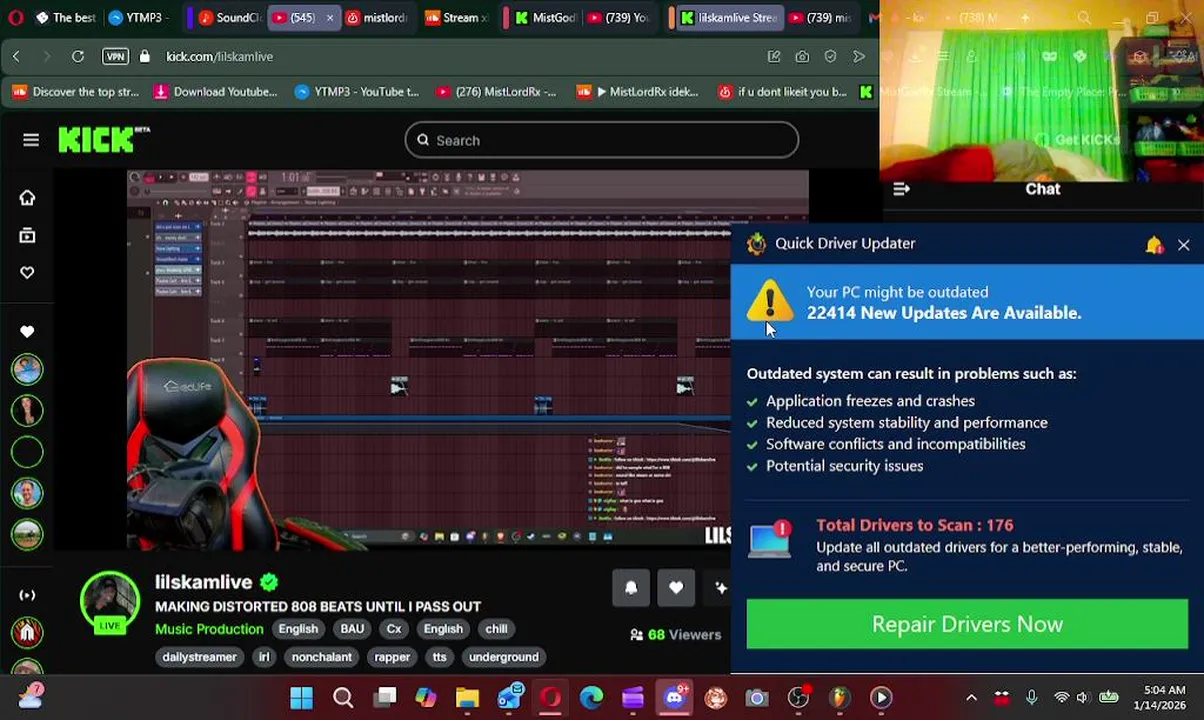Select the tts tag

coord(439,657)
